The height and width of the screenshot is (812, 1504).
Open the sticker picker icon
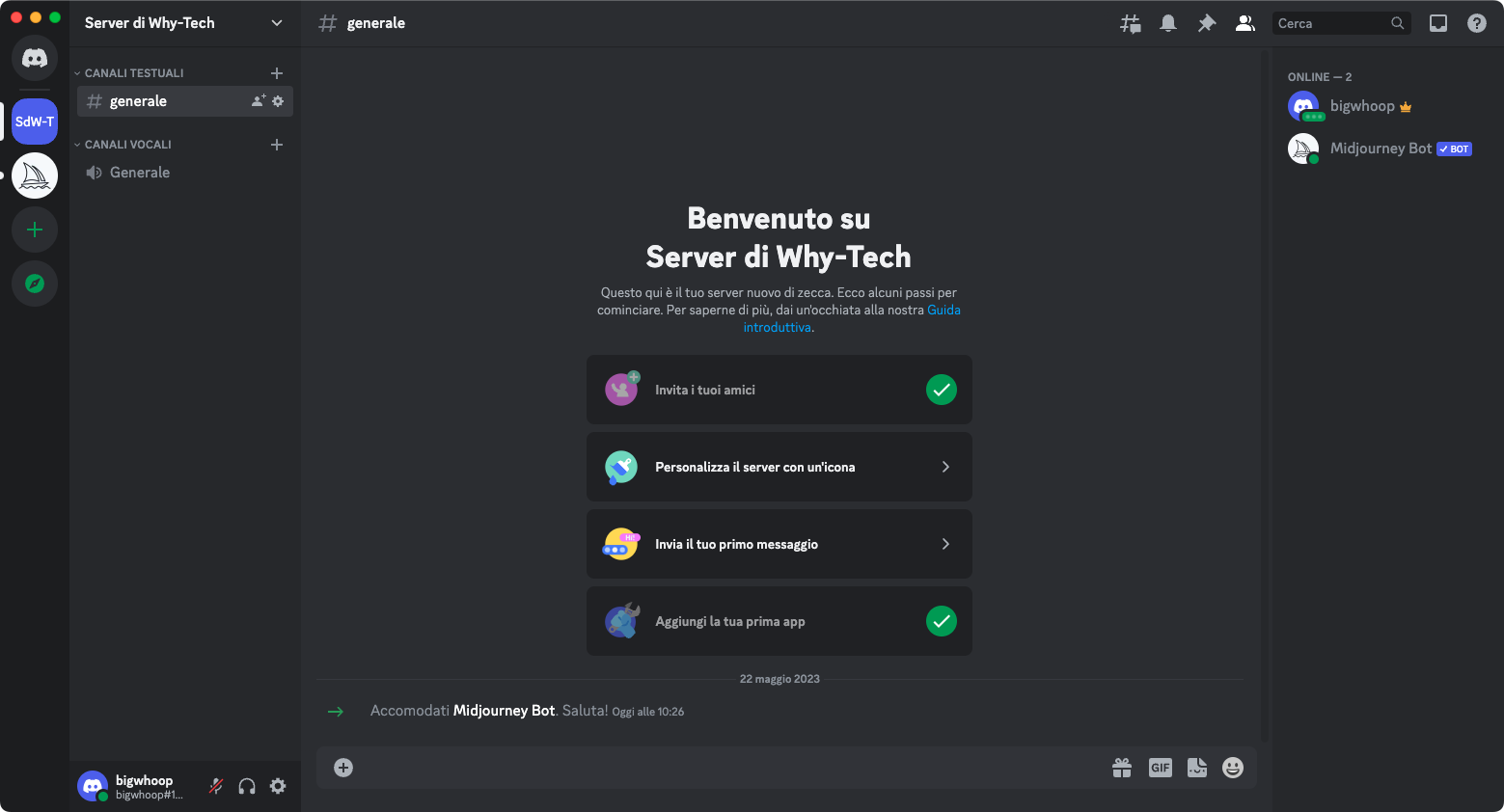(x=1197, y=768)
